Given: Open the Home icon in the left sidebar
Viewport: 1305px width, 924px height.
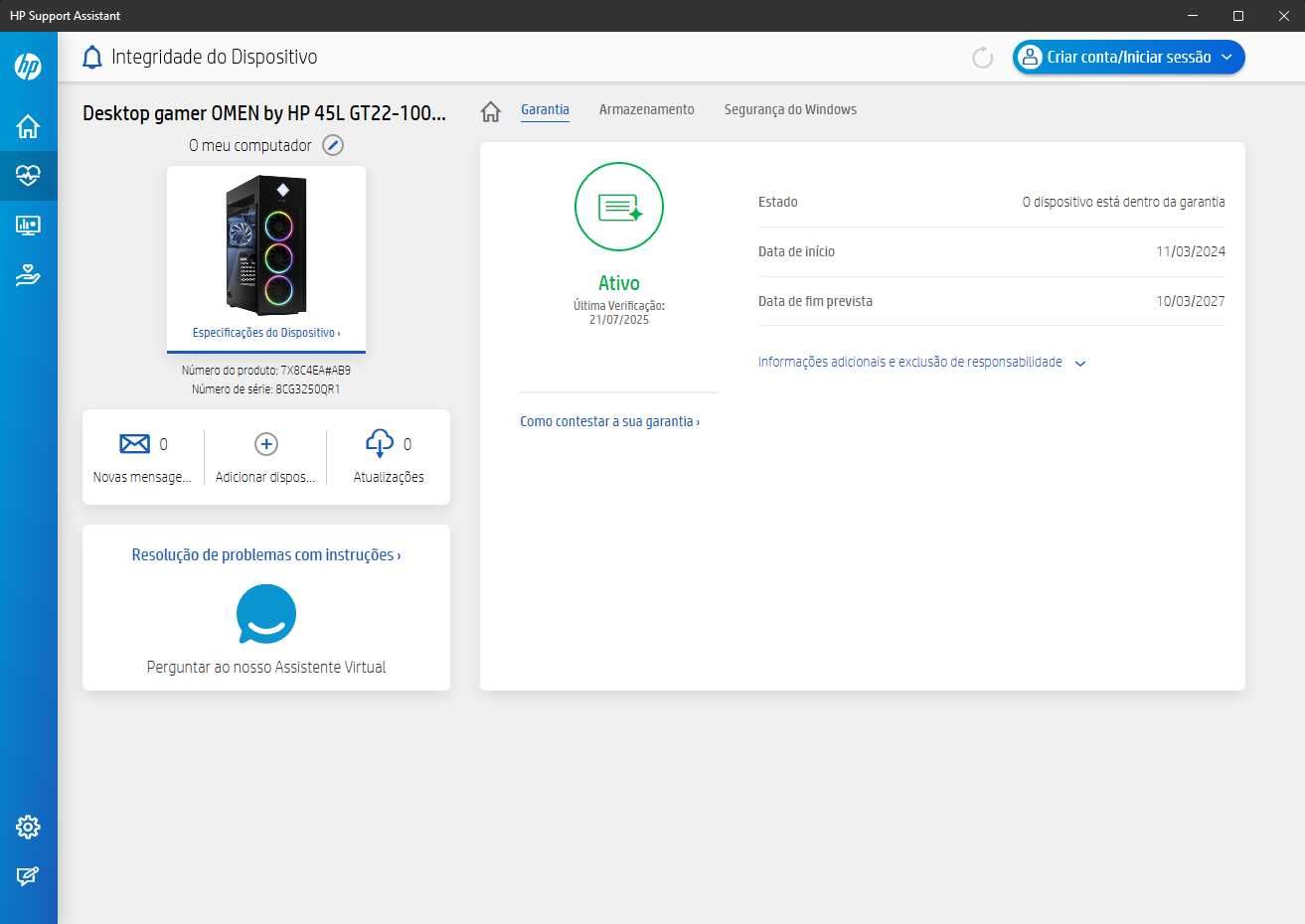Looking at the screenshot, I should tap(28, 126).
